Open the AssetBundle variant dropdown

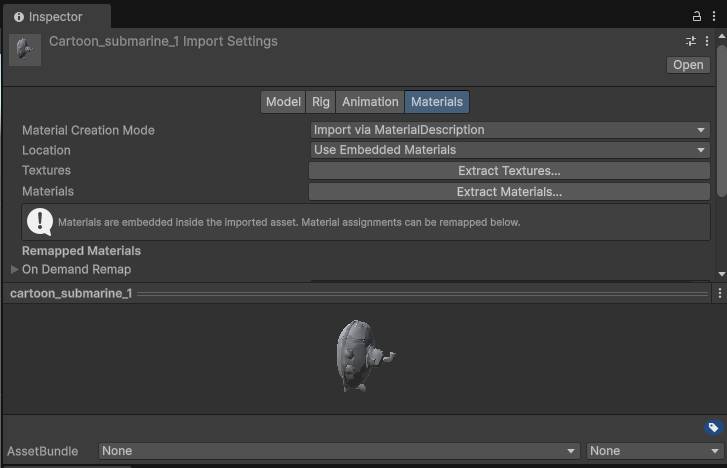pos(654,451)
